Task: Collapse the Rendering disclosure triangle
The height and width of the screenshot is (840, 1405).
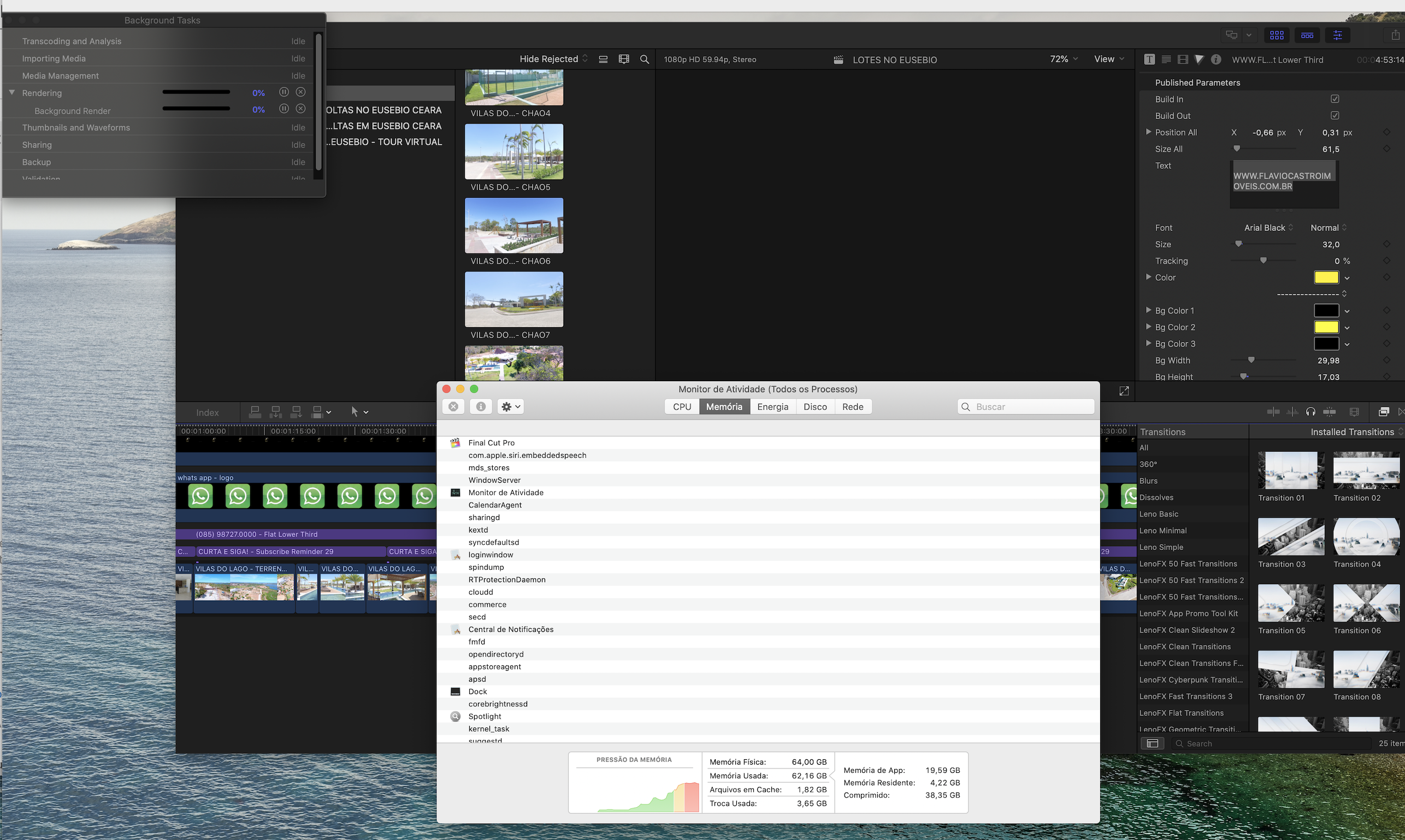Action: click(12, 92)
